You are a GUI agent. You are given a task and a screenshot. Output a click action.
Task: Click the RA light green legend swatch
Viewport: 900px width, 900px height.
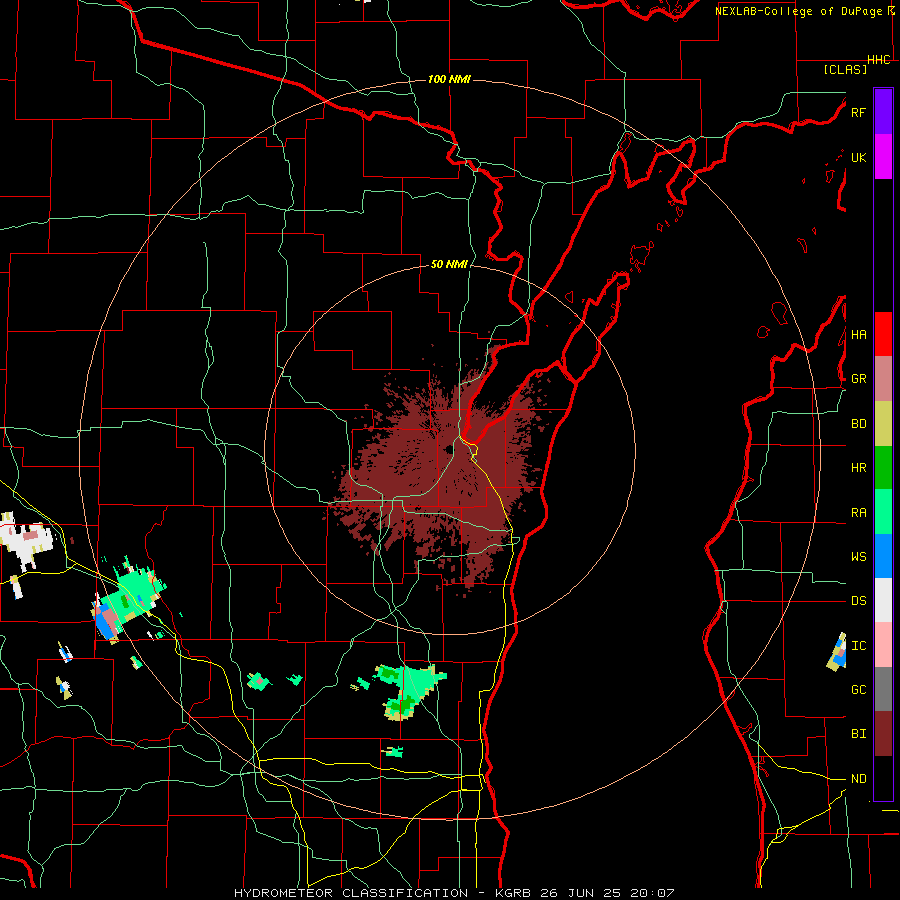[x=883, y=512]
